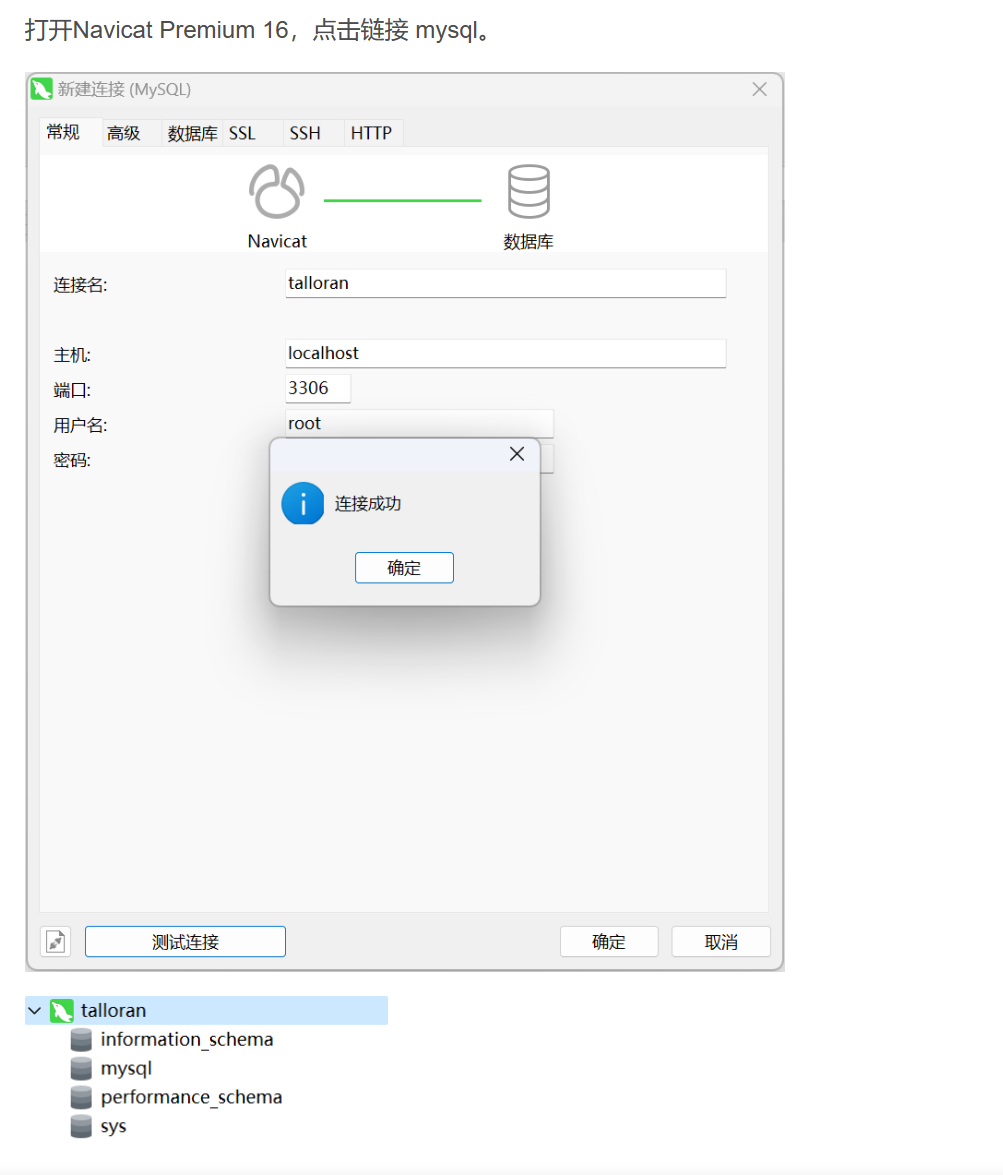
Task: Focus the 主机 field containing localhost
Action: (505, 353)
